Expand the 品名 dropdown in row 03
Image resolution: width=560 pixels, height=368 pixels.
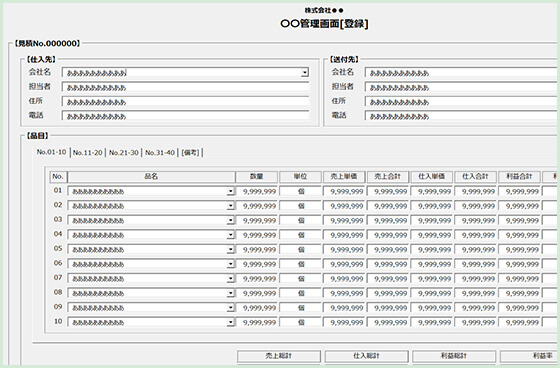230,221
